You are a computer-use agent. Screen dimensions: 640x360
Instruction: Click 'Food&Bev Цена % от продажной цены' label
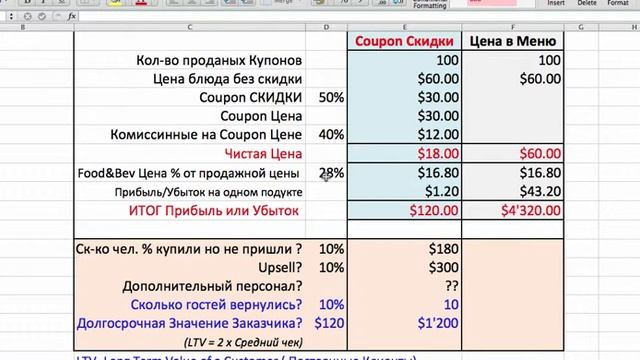(x=188, y=173)
